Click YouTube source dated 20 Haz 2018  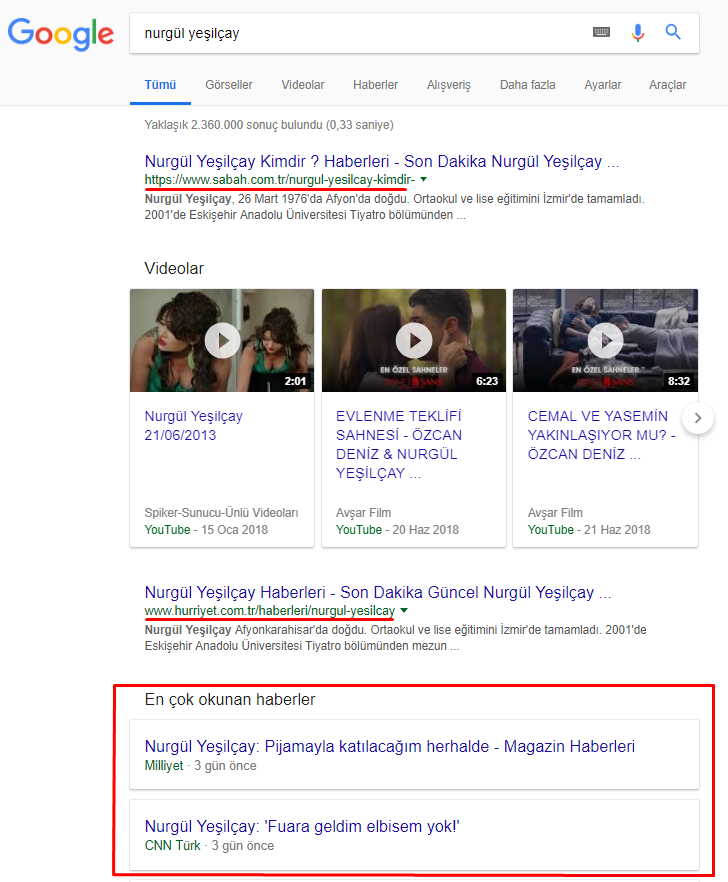tap(358, 529)
